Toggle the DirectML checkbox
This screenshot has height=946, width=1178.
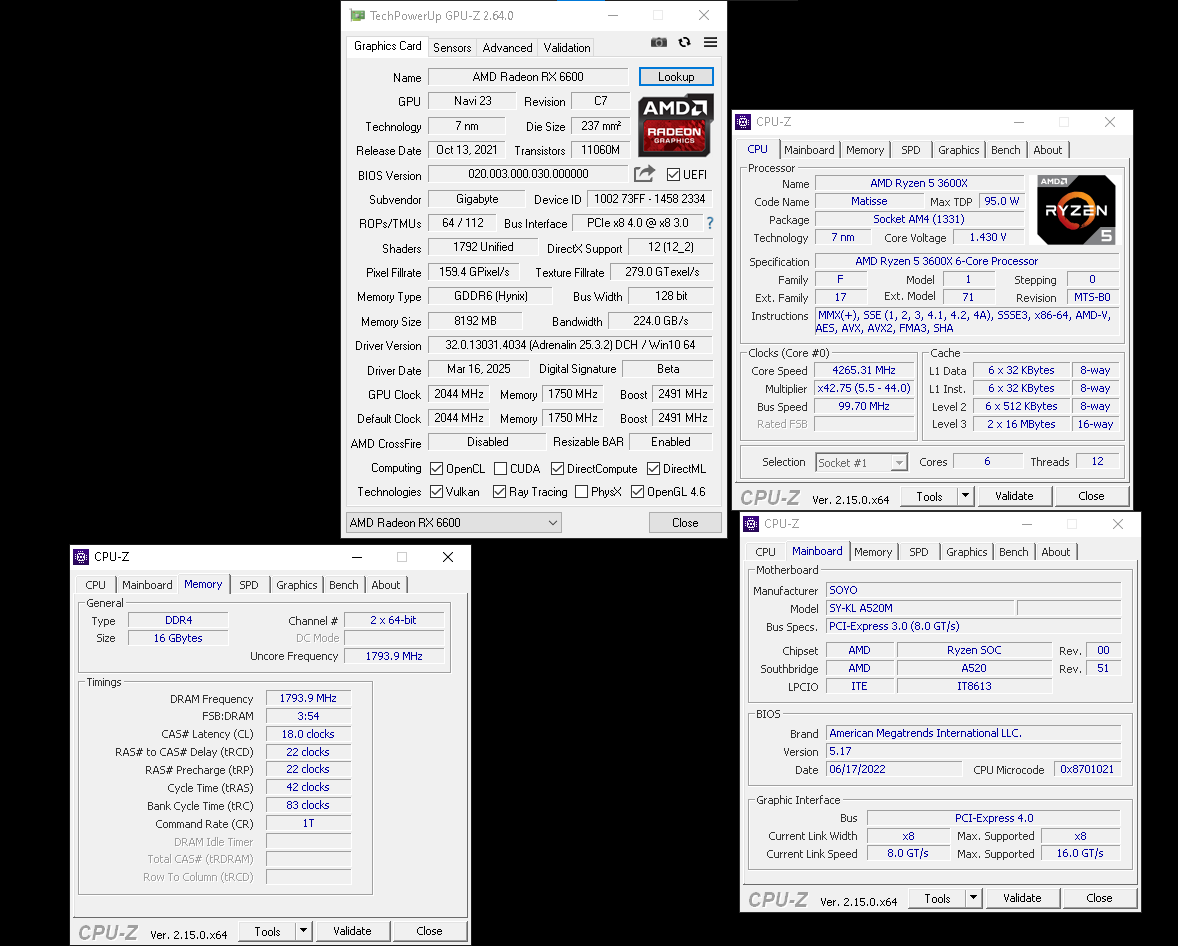point(654,469)
